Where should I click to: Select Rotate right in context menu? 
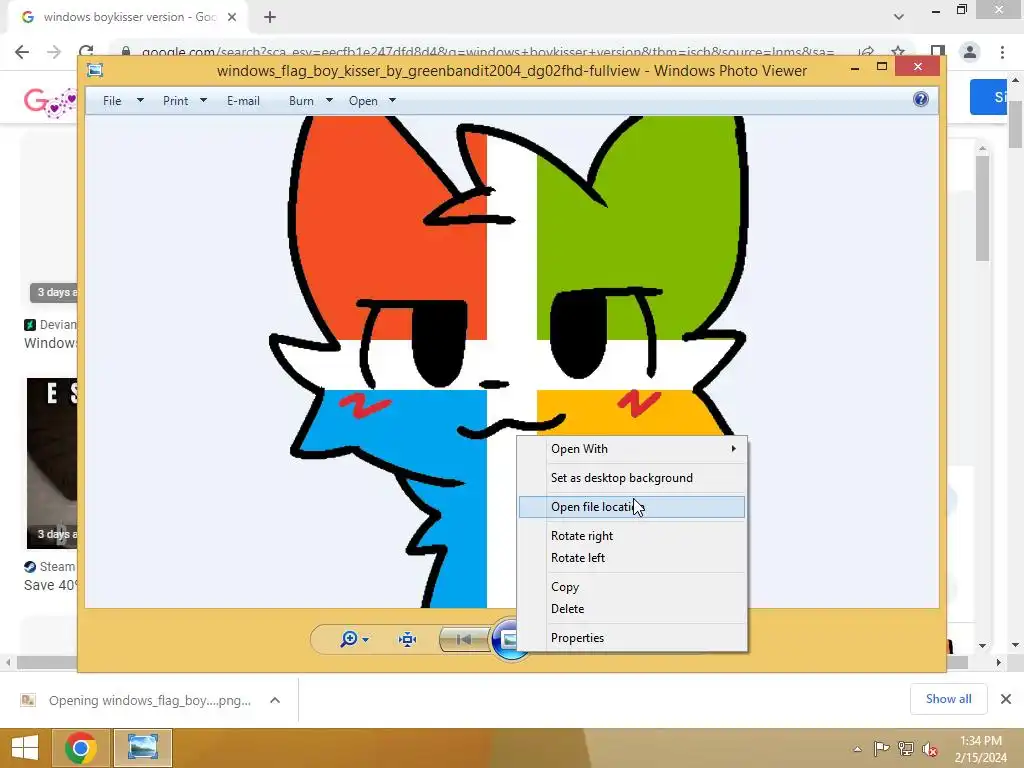click(x=632, y=536)
